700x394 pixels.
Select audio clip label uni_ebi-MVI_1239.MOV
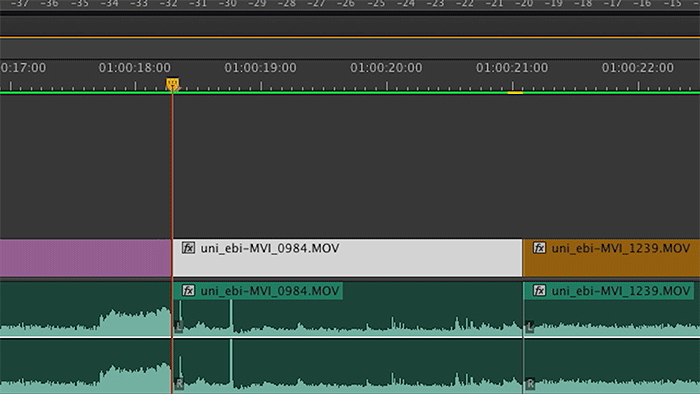click(x=621, y=291)
